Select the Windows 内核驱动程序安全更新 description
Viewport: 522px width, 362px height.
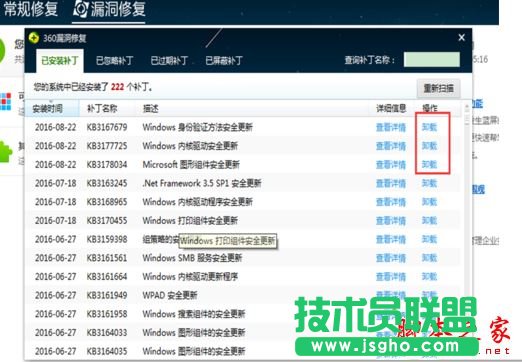(x=198, y=202)
